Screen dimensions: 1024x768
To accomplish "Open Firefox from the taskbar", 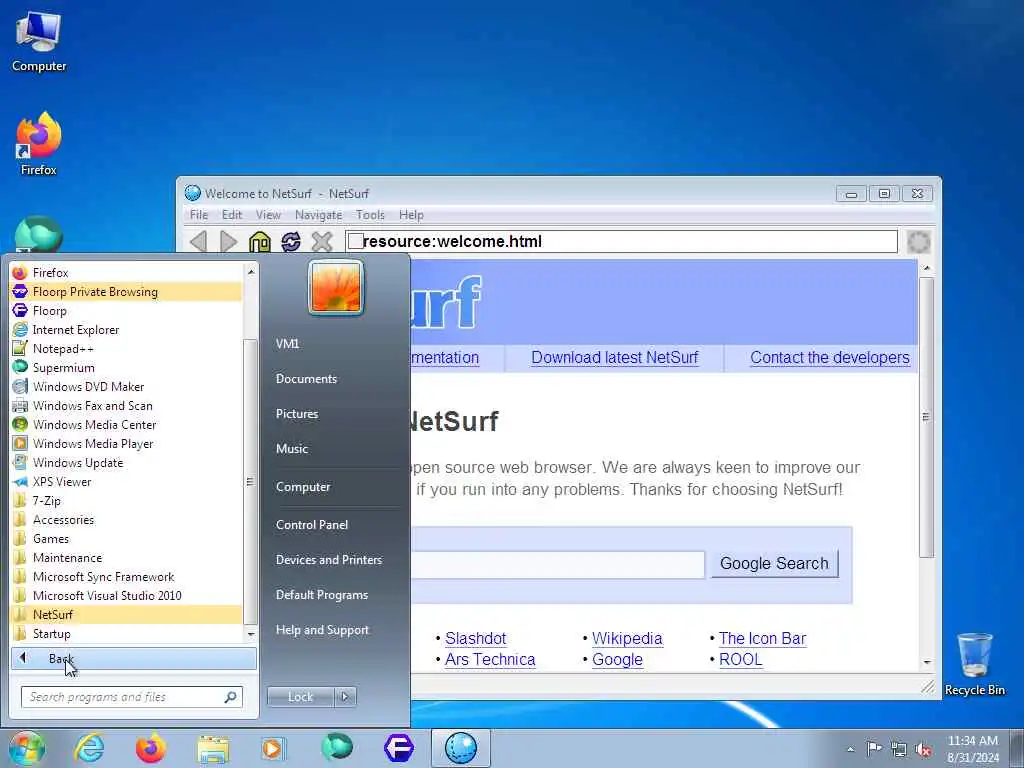I will [x=151, y=748].
